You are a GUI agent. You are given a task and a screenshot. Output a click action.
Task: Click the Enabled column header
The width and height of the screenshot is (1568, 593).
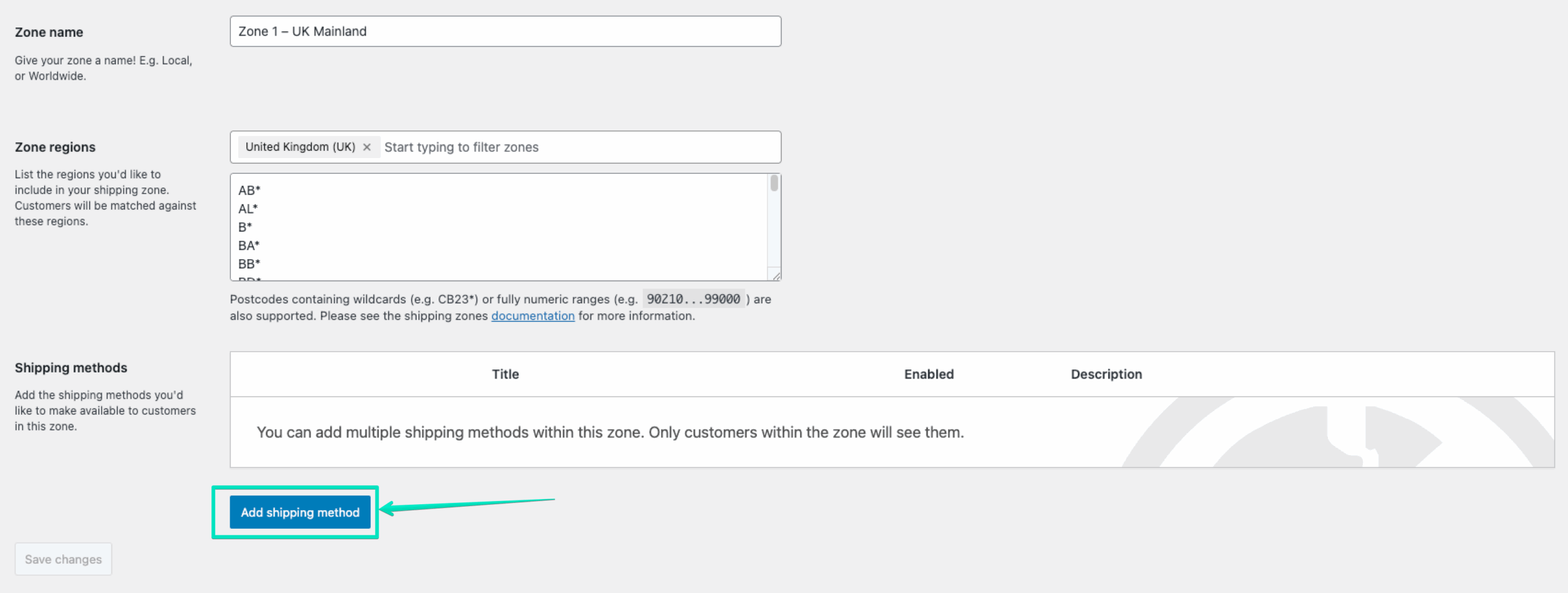[x=929, y=374]
